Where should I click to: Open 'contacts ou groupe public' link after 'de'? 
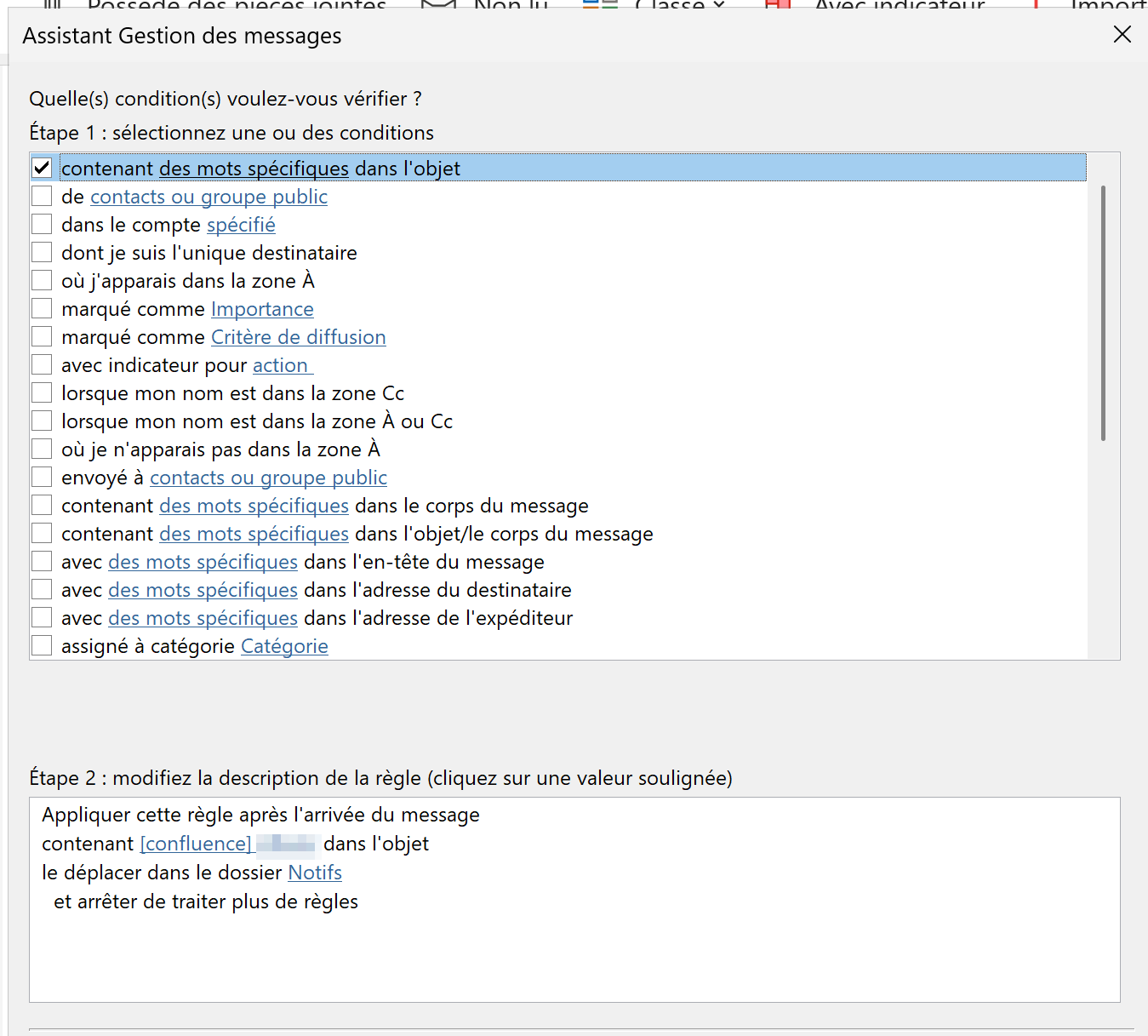pyautogui.click(x=208, y=197)
